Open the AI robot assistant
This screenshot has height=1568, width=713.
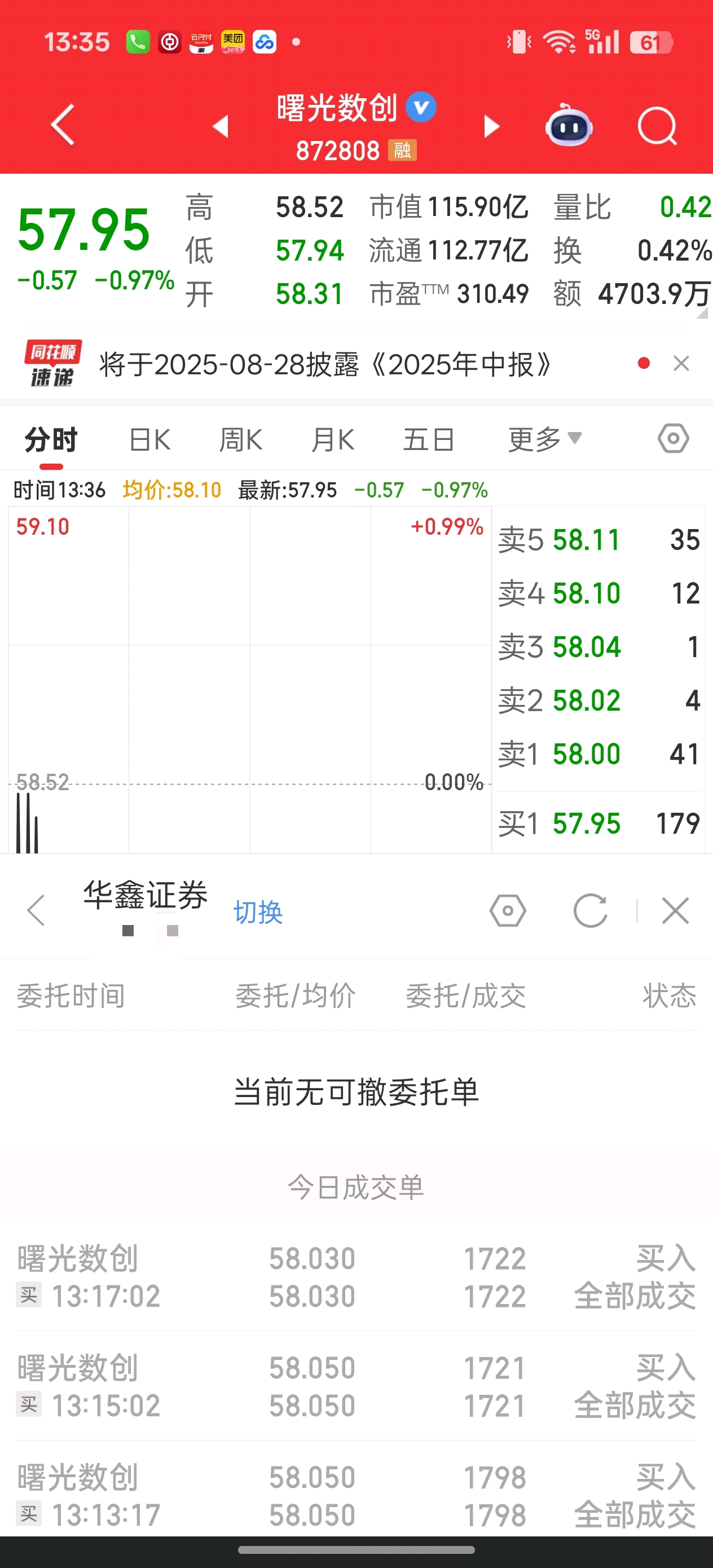point(569,125)
